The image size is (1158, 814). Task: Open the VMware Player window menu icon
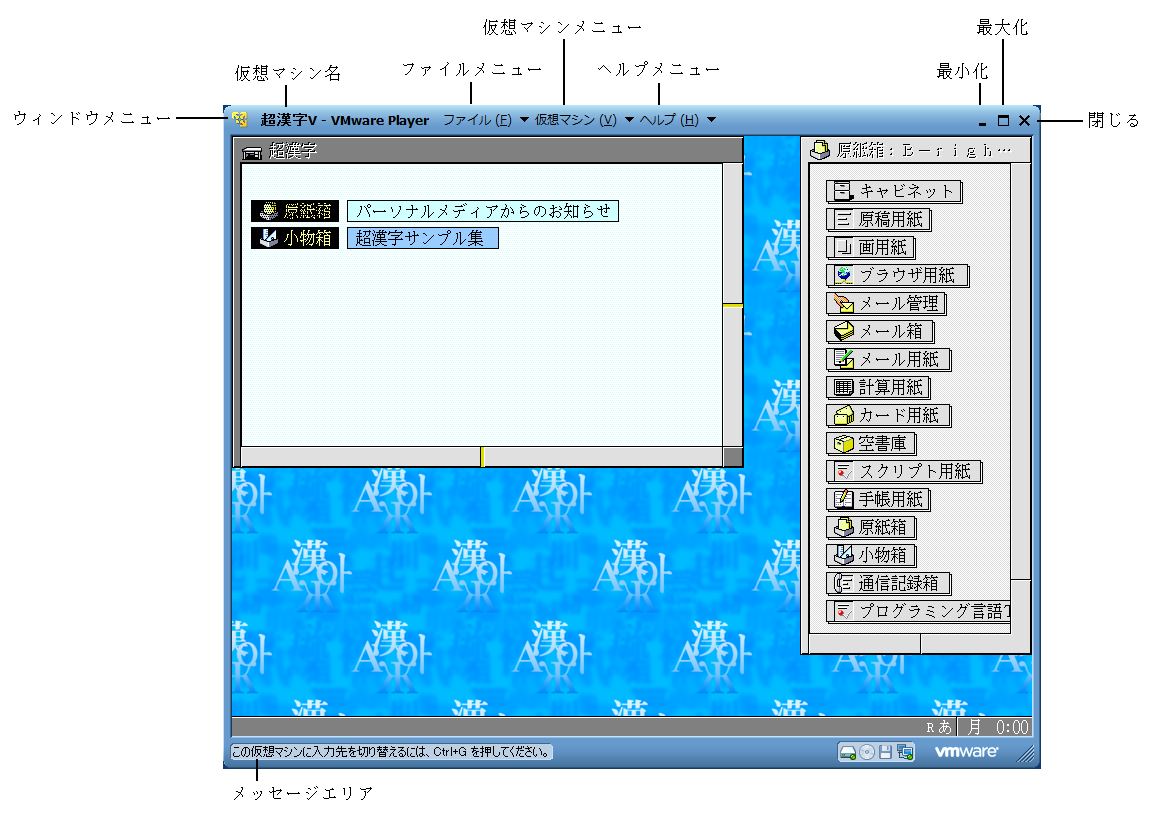click(x=240, y=120)
